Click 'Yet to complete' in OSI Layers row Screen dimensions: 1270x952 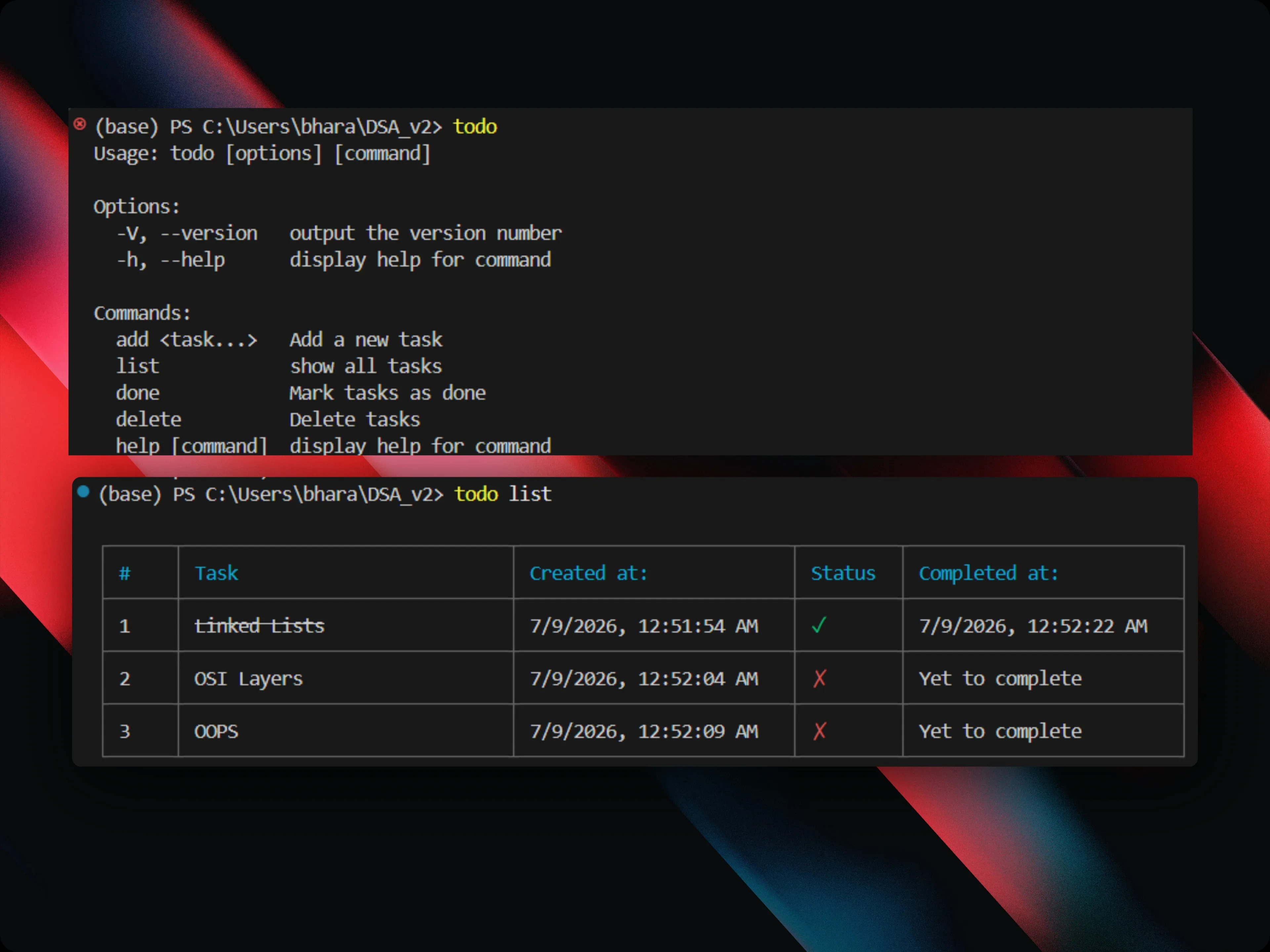point(1000,679)
